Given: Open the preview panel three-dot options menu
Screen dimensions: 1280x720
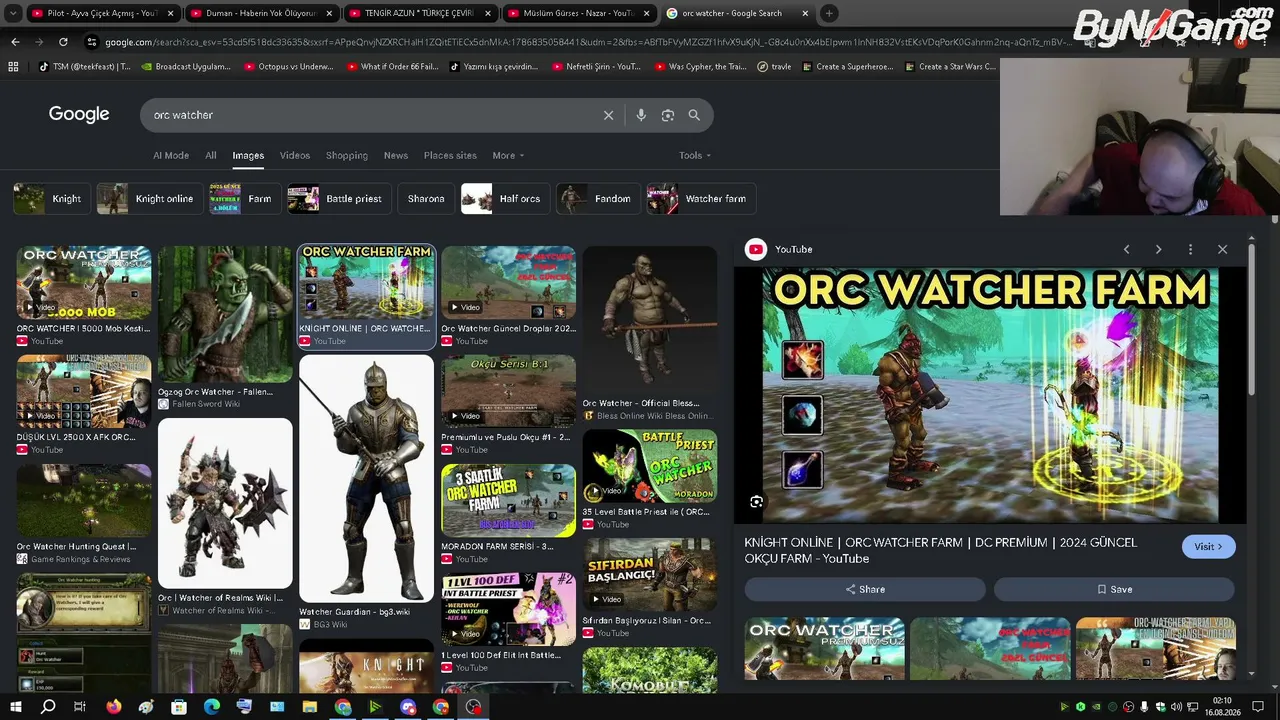Looking at the screenshot, I should 1190,249.
